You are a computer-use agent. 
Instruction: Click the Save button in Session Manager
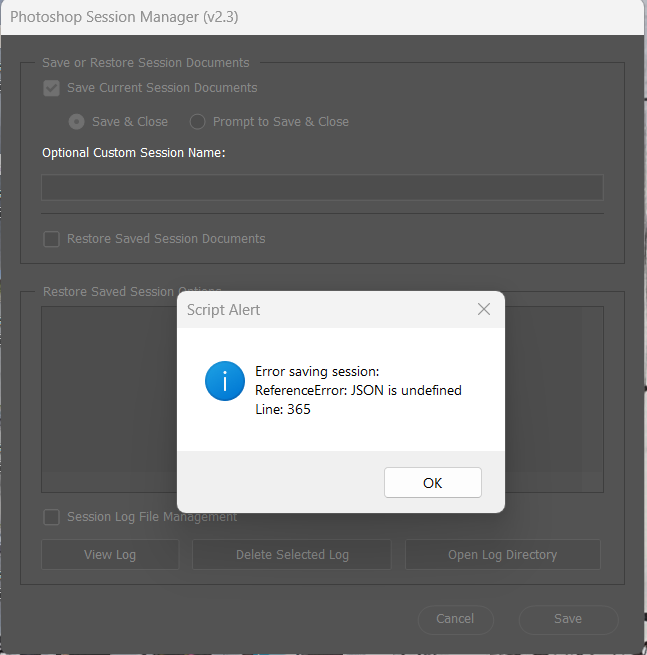pos(568,619)
